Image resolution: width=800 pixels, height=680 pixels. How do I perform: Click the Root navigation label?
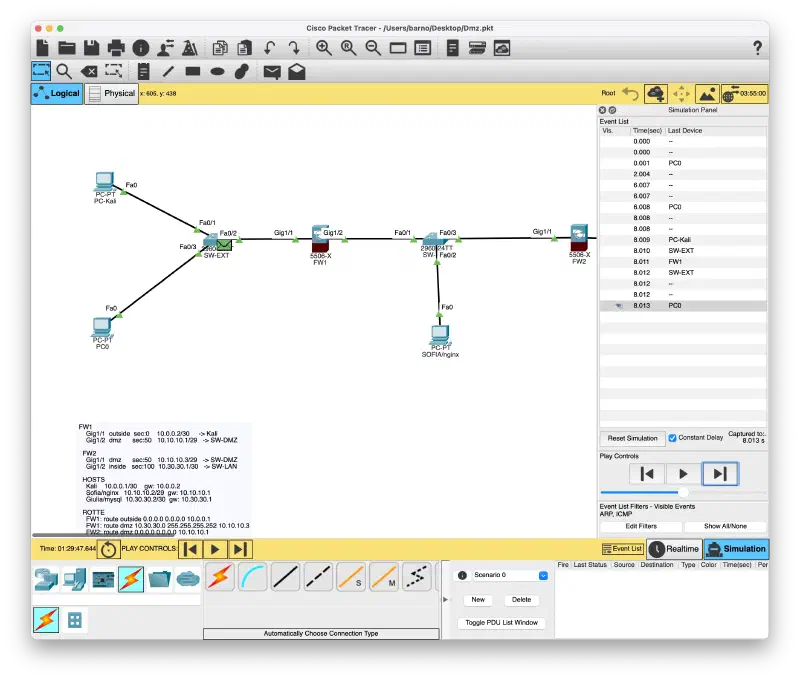pos(608,93)
